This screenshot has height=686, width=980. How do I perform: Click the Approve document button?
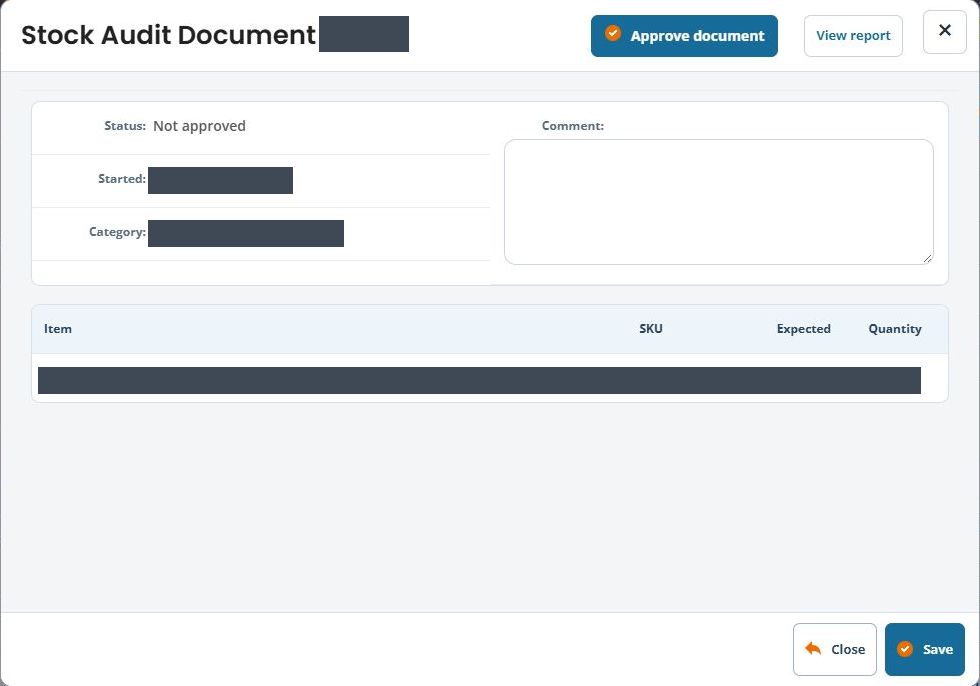pyautogui.click(x=684, y=36)
